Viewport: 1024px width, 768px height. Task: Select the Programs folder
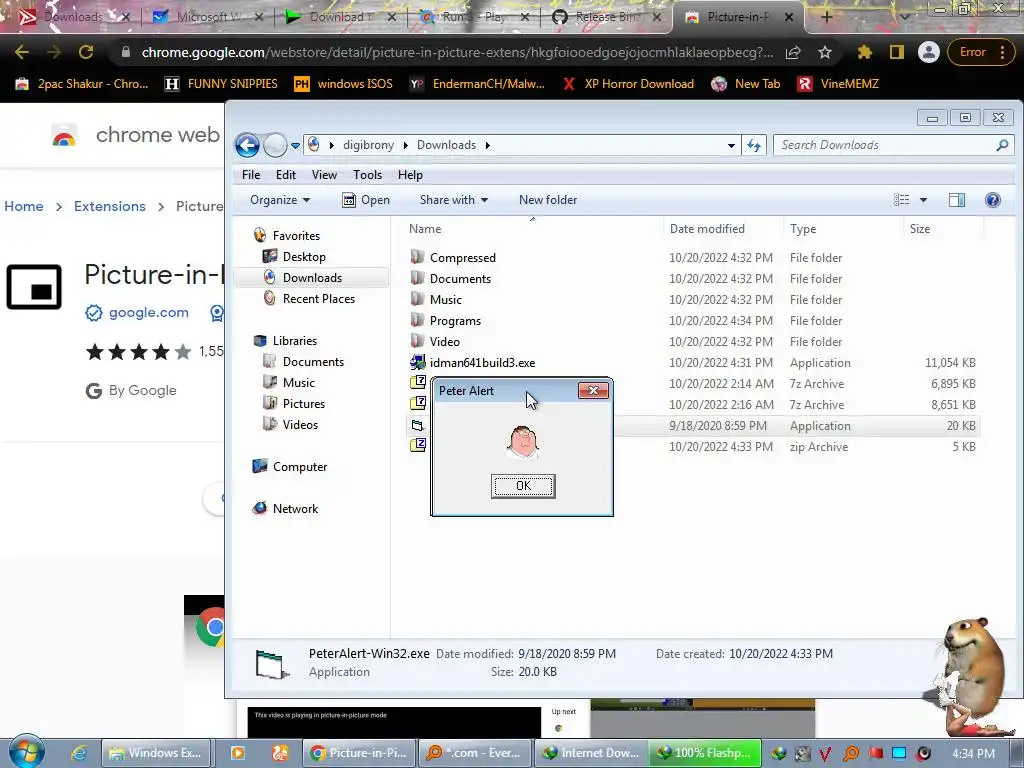(455, 321)
